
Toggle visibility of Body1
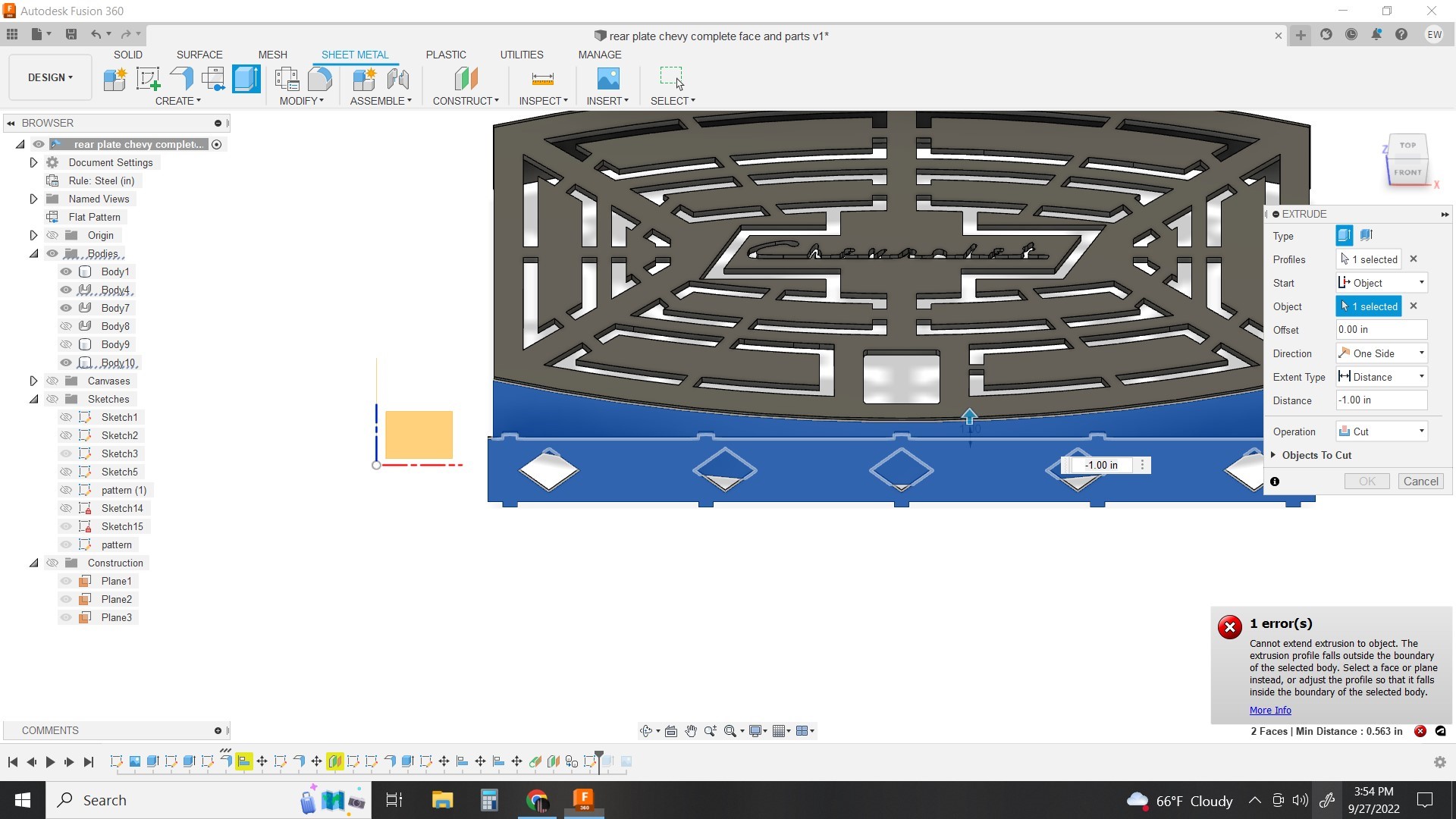click(66, 271)
